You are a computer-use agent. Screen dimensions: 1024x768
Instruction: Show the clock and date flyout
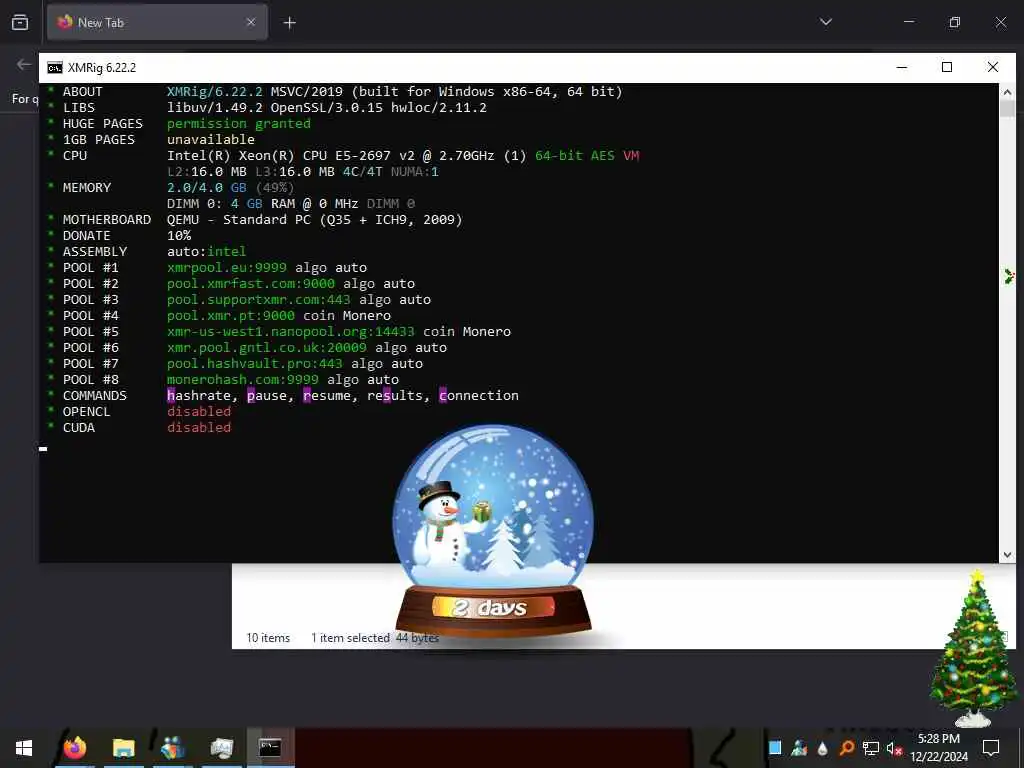point(939,748)
